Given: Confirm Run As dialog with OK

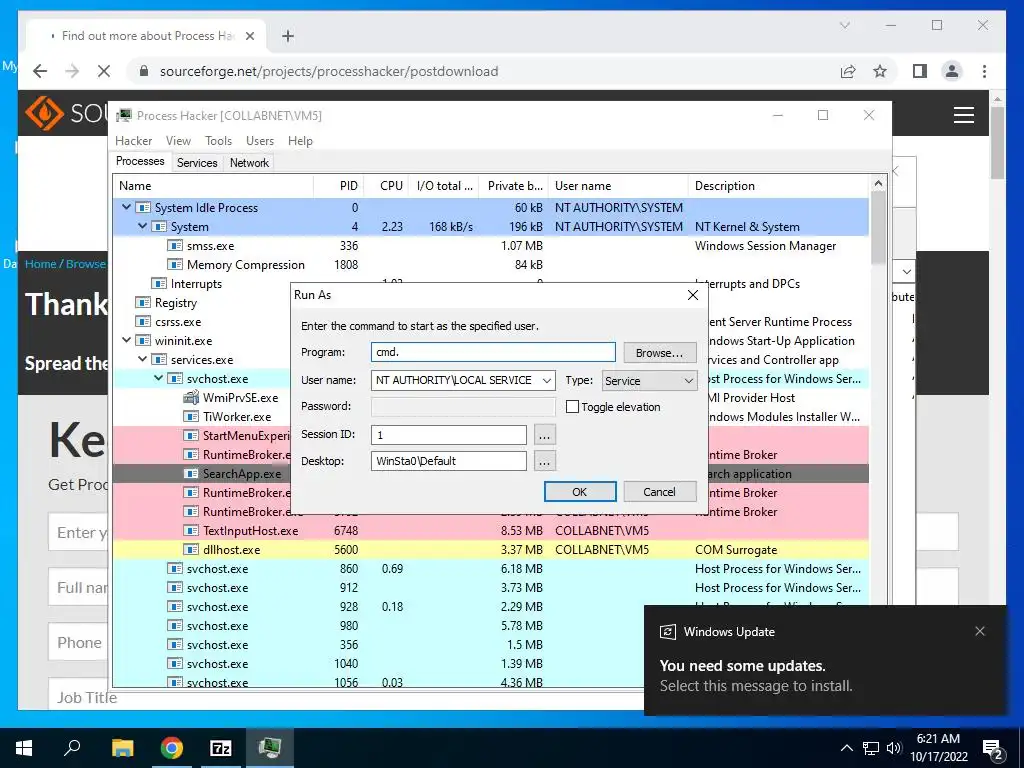Looking at the screenshot, I should tap(579, 492).
